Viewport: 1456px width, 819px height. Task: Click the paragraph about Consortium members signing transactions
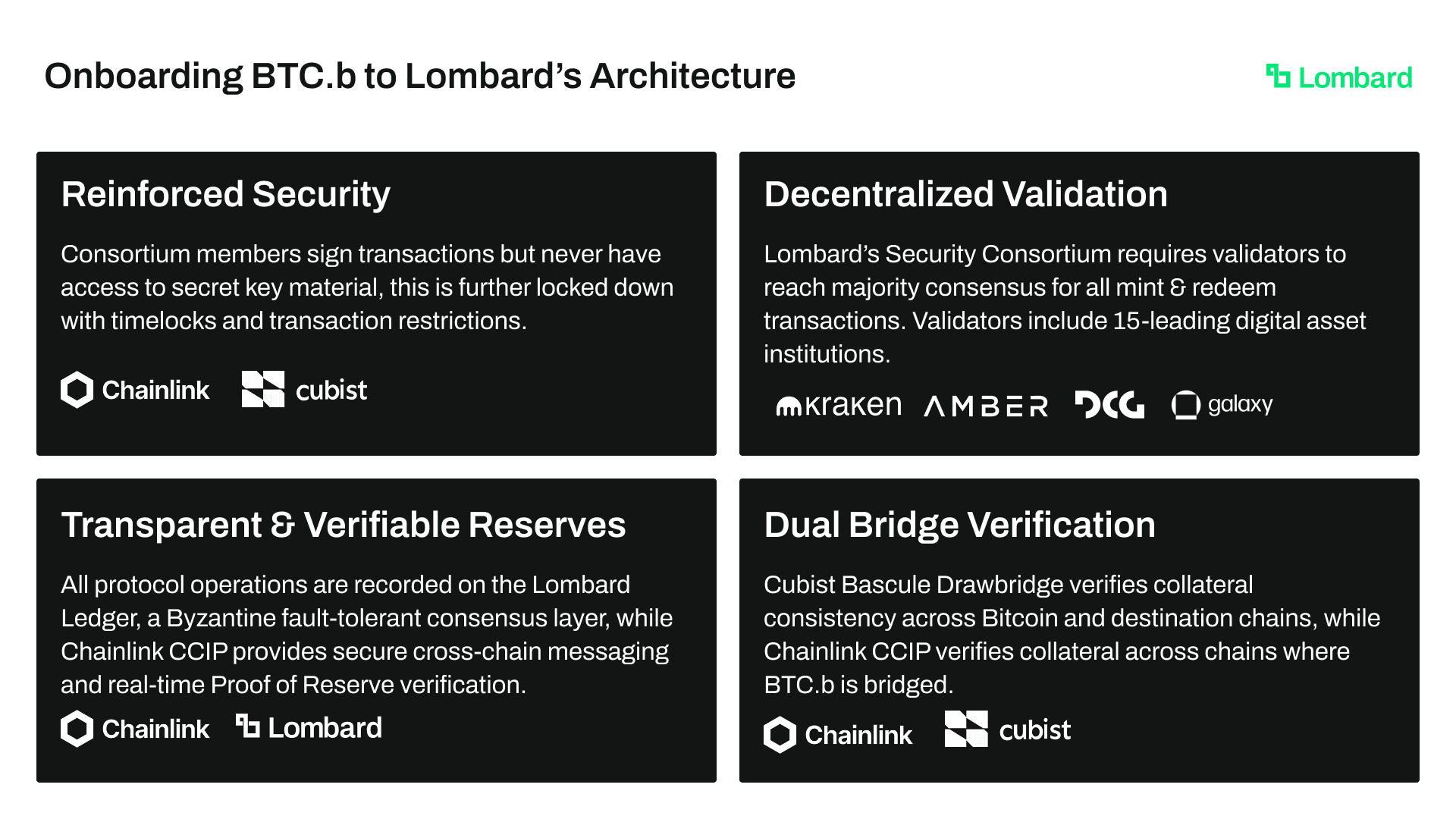pyautogui.click(x=367, y=287)
